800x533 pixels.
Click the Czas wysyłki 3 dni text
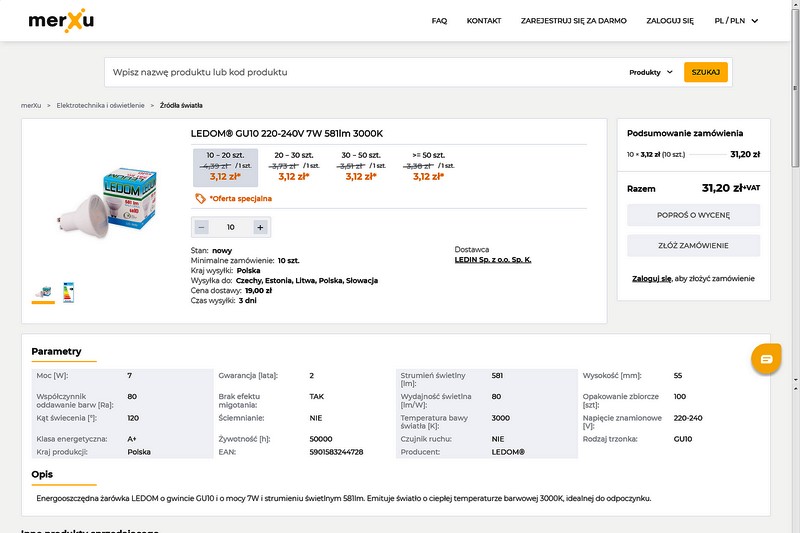click(x=223, y=300)
